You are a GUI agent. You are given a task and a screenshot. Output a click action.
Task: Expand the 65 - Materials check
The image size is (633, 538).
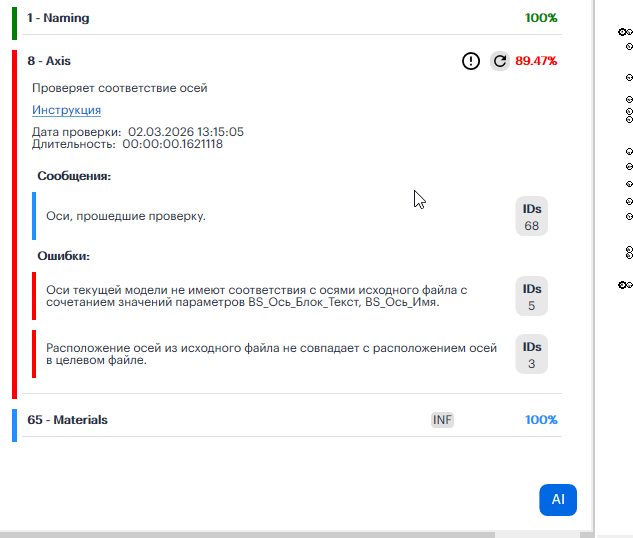pyautogui.click(x=67, y=420)
